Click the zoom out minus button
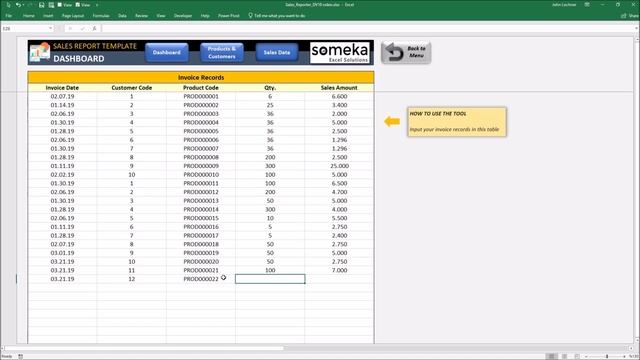Image resolution: width=640 pixels, height=360 pixels. click(587, 356)
